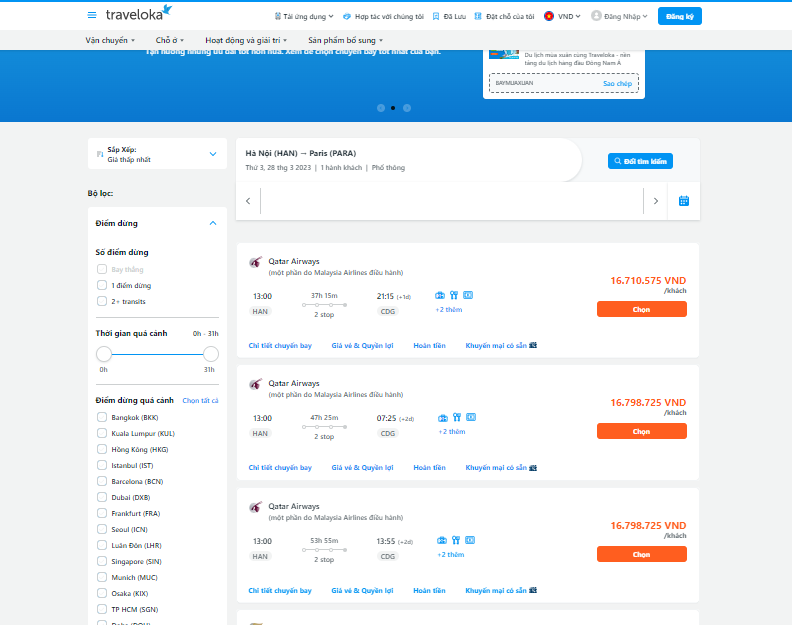Click the 31h transit time slider handle
The height and width of the screenshot is (625, 792).
coord(211,354)
